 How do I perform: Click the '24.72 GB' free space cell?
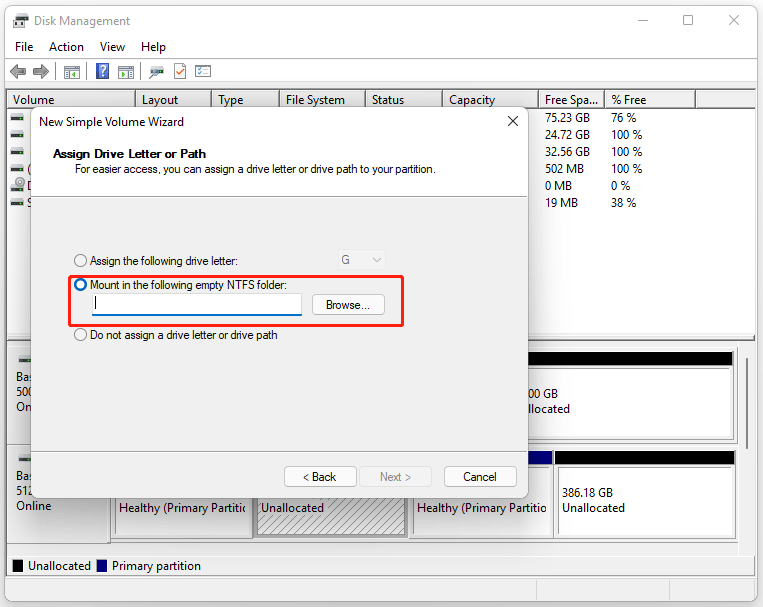[567, 135]
